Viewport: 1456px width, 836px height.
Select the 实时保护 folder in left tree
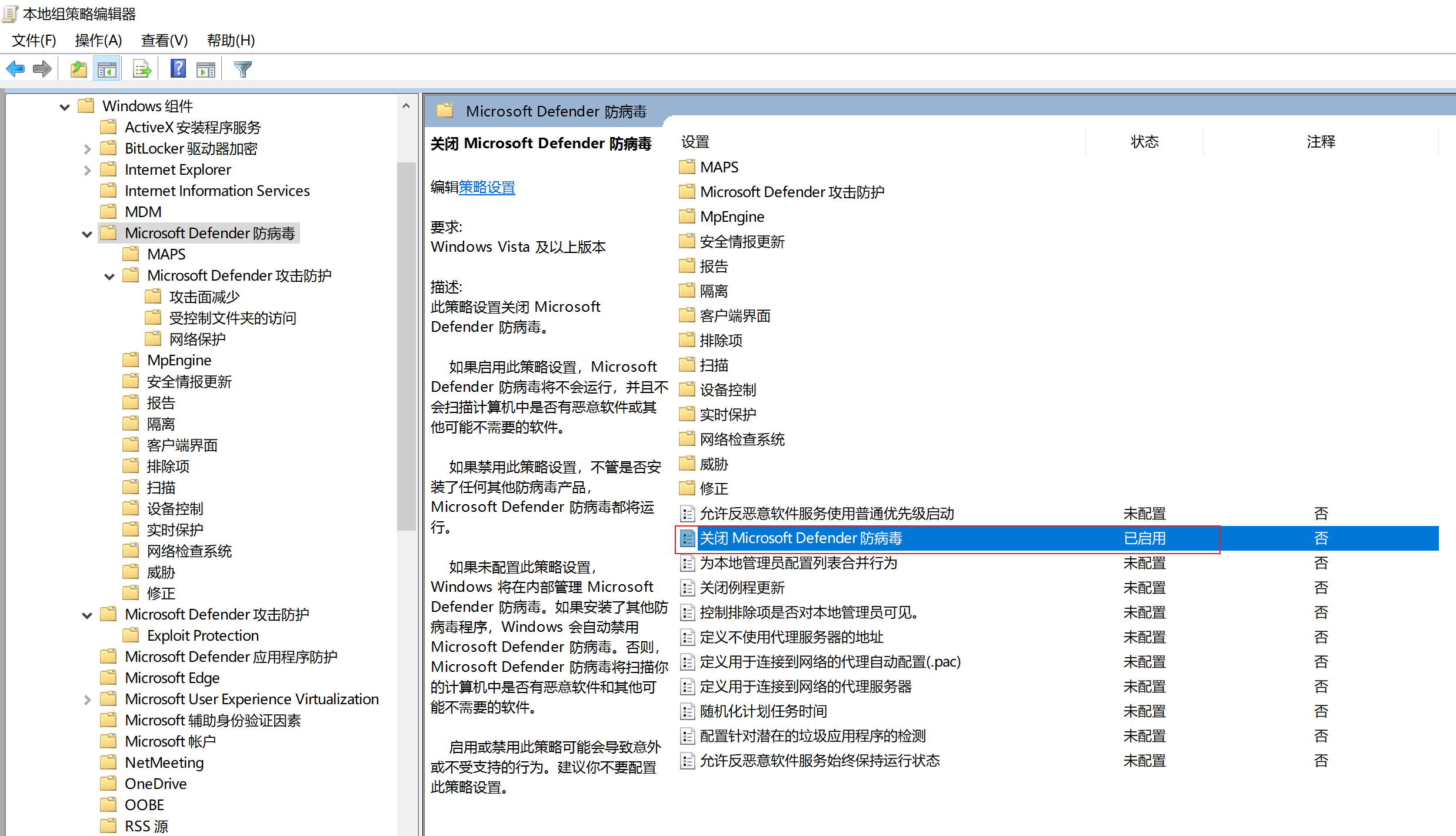pos(175,530)
